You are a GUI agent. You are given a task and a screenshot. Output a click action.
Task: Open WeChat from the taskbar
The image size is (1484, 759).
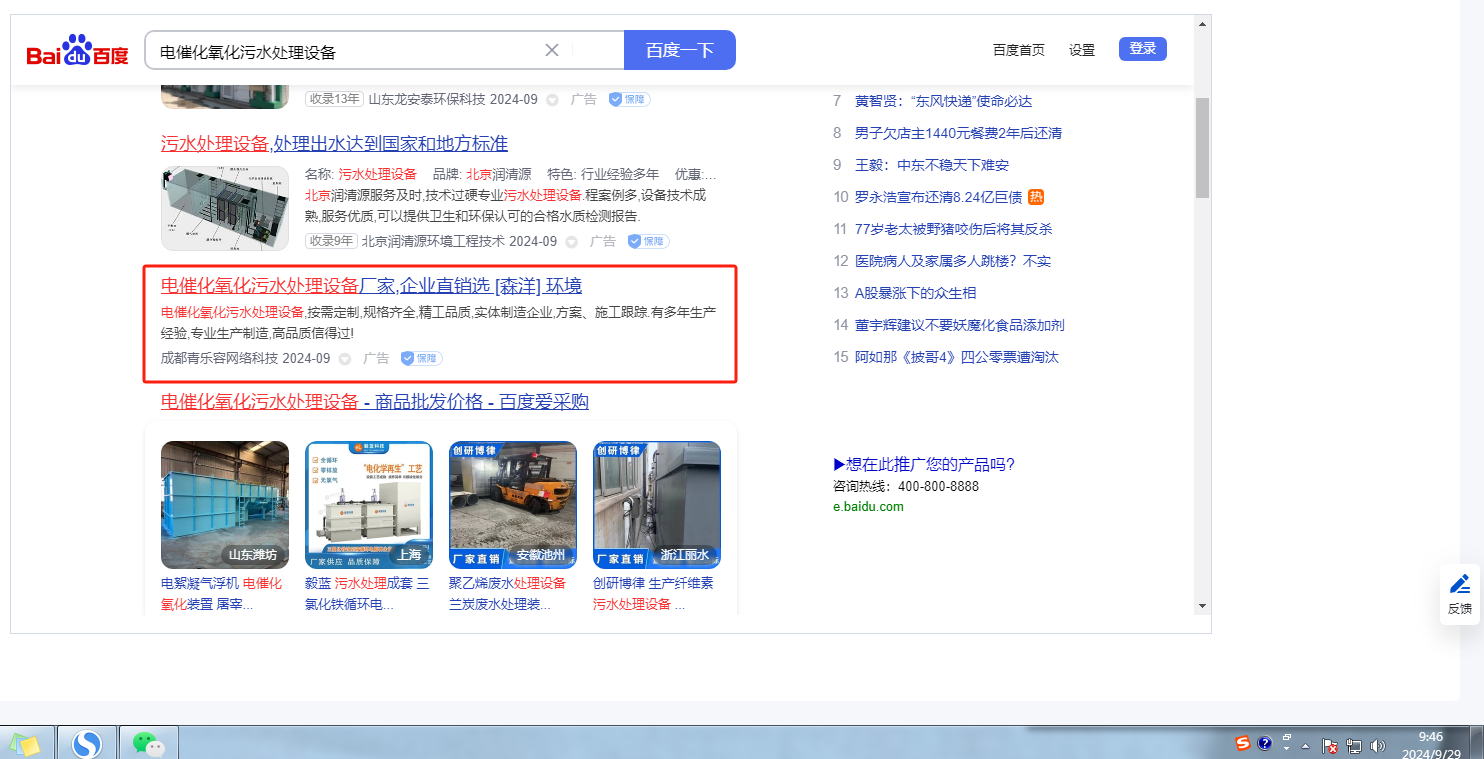[149, 744]
